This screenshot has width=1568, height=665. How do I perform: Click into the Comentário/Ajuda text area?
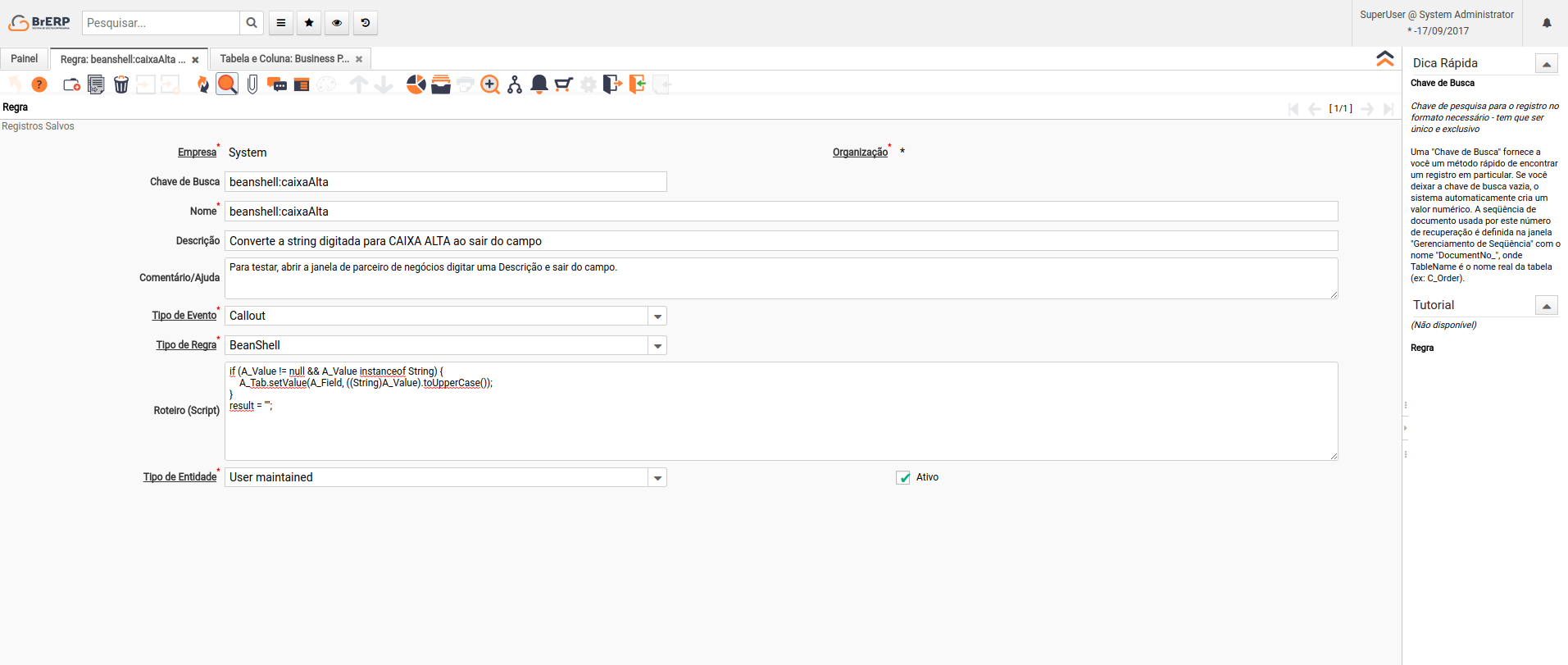781,279
